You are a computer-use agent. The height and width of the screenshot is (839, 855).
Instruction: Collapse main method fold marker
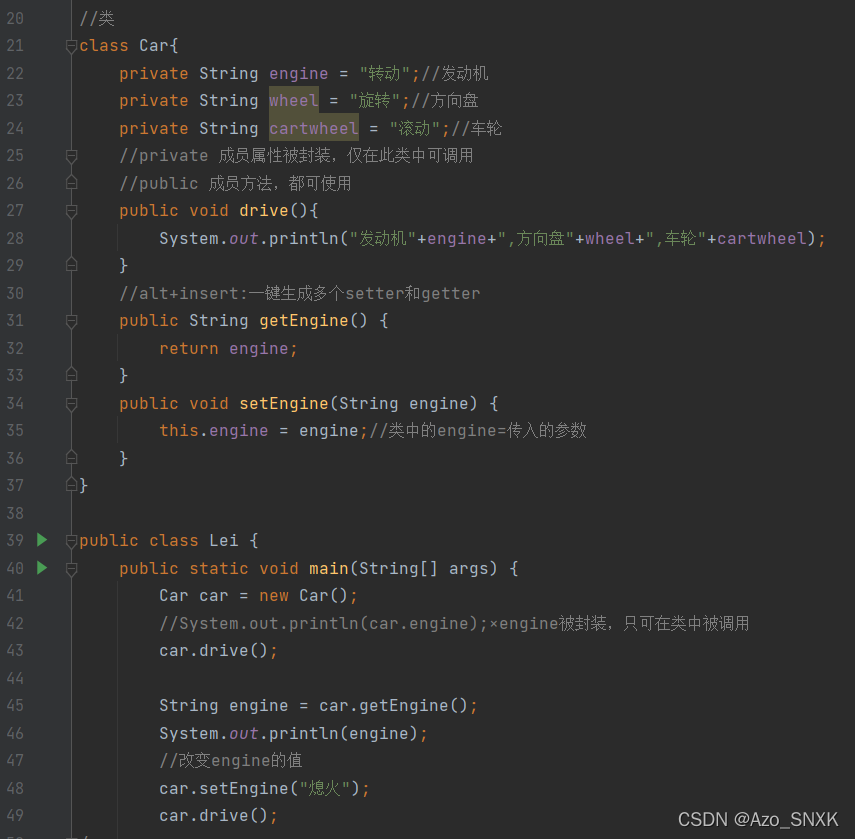(x=71, y=569)
